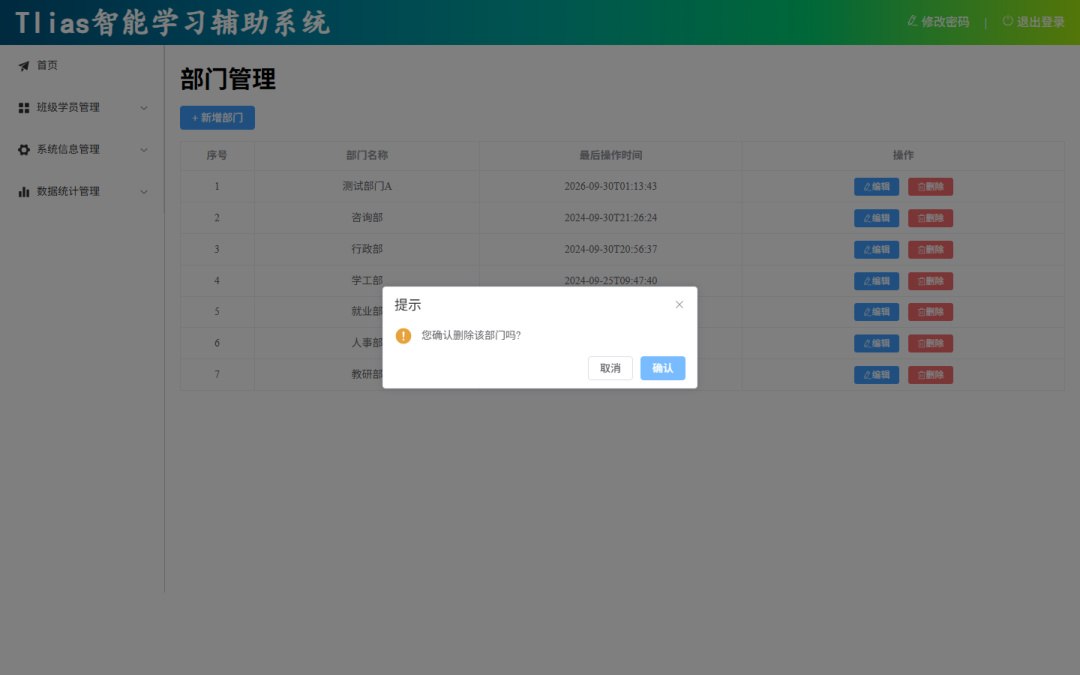Click 退出登录 link in header
This screenshot has width=1080, height=675.
coord(1033,22)
